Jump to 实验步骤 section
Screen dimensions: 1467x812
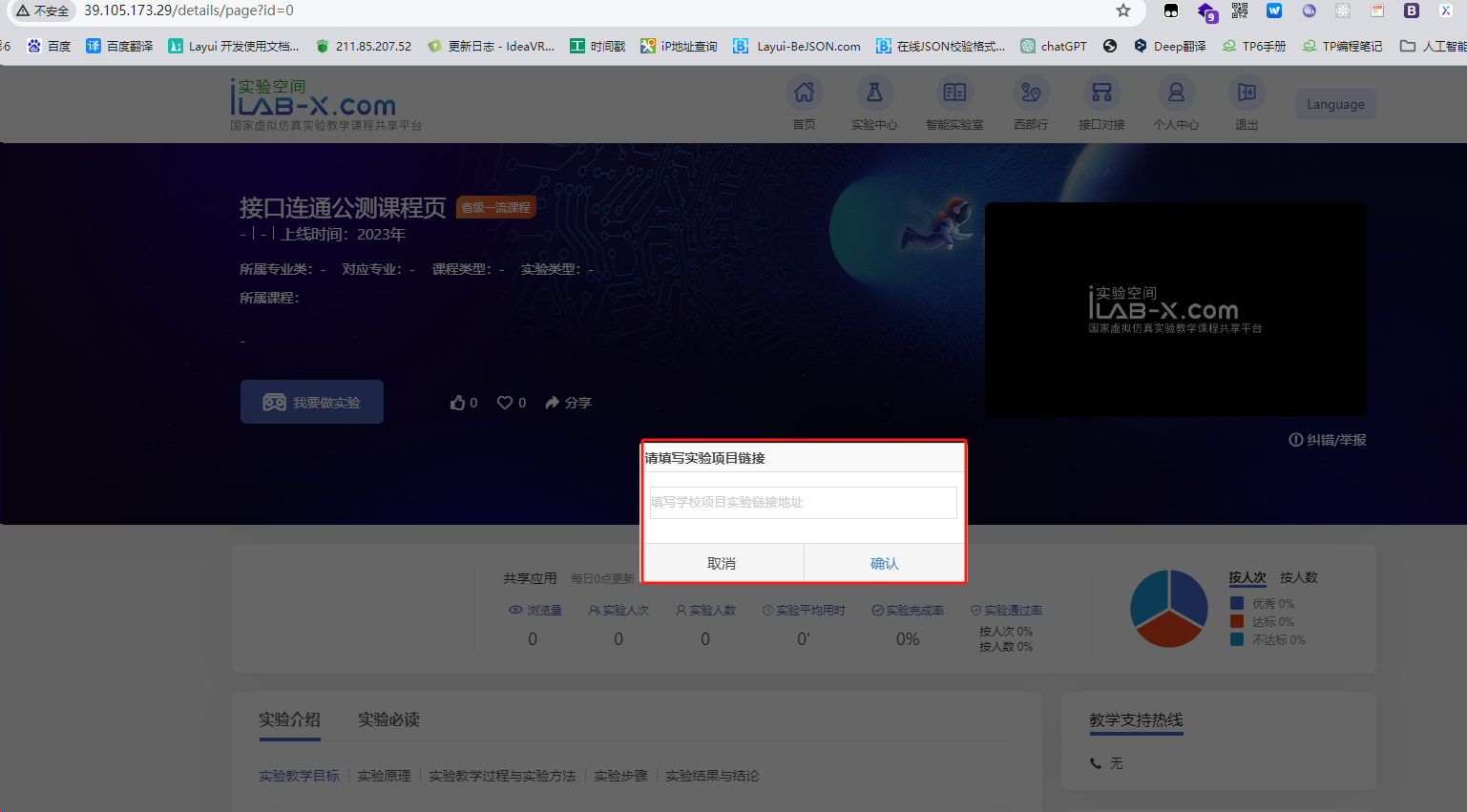coord(620,776)
